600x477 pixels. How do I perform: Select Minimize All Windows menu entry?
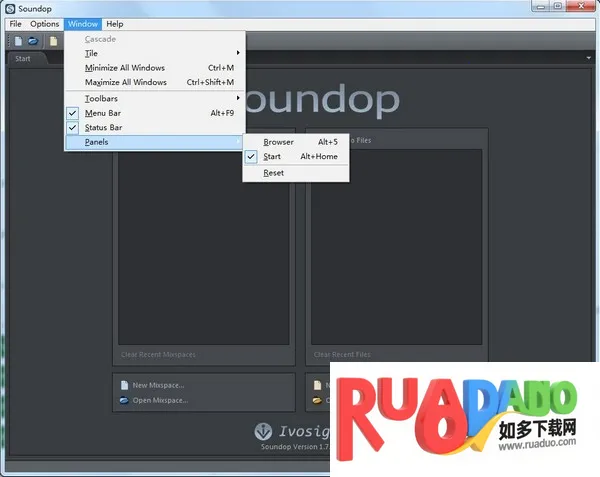click(125, 68)
